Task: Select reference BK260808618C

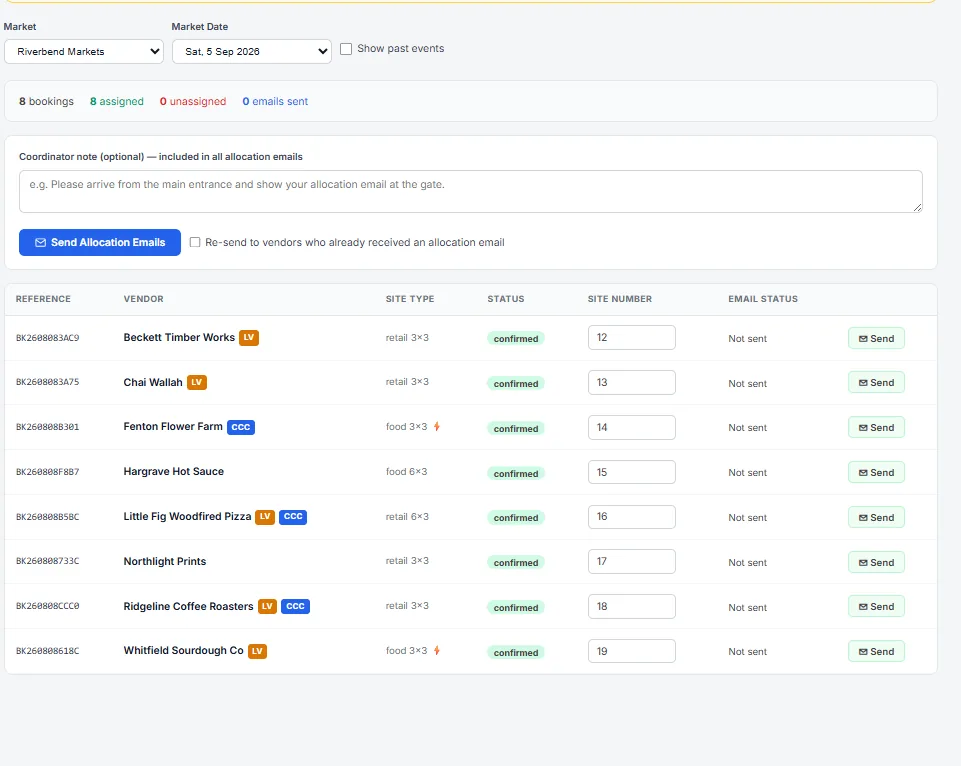Action: pos(48,651)
